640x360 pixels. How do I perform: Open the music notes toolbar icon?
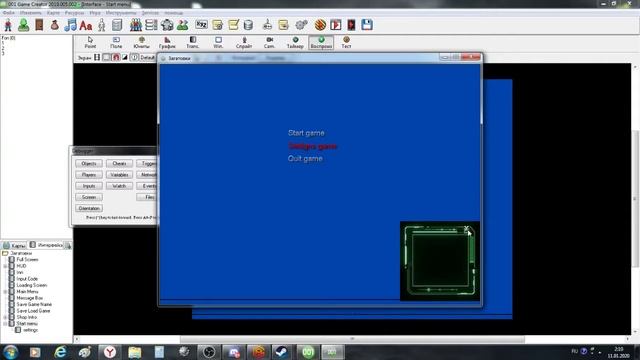70,25
